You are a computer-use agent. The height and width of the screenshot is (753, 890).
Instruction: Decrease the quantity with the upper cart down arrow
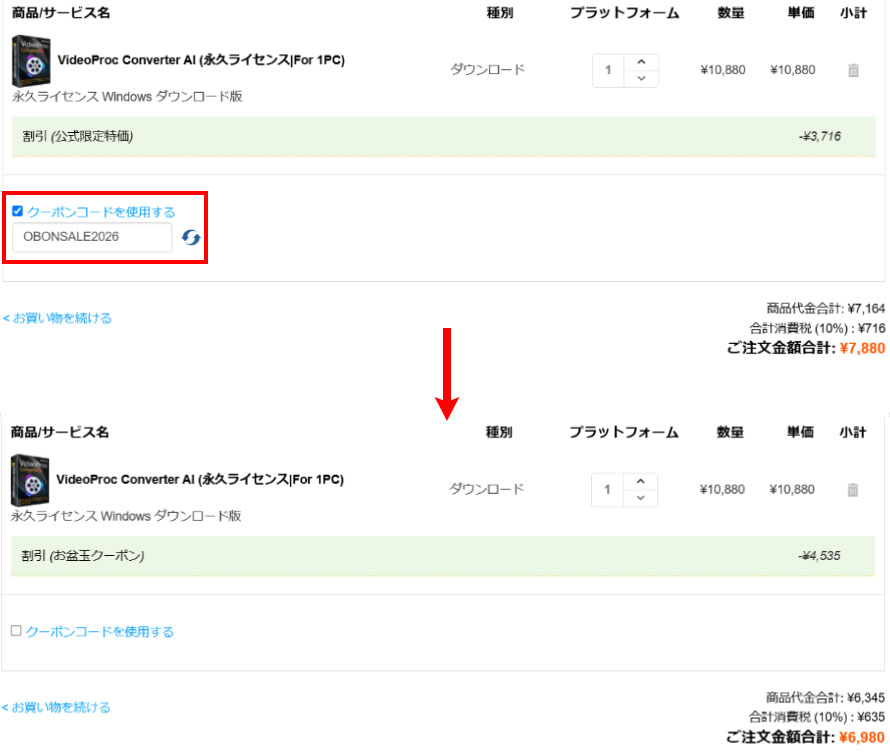(641, 78)
